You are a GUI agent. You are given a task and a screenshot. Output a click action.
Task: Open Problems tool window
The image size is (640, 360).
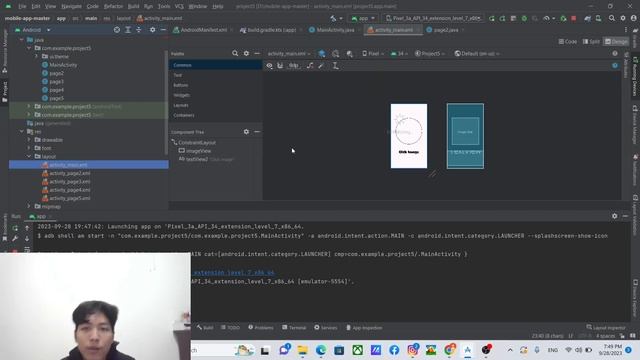[x=261, y=328]
